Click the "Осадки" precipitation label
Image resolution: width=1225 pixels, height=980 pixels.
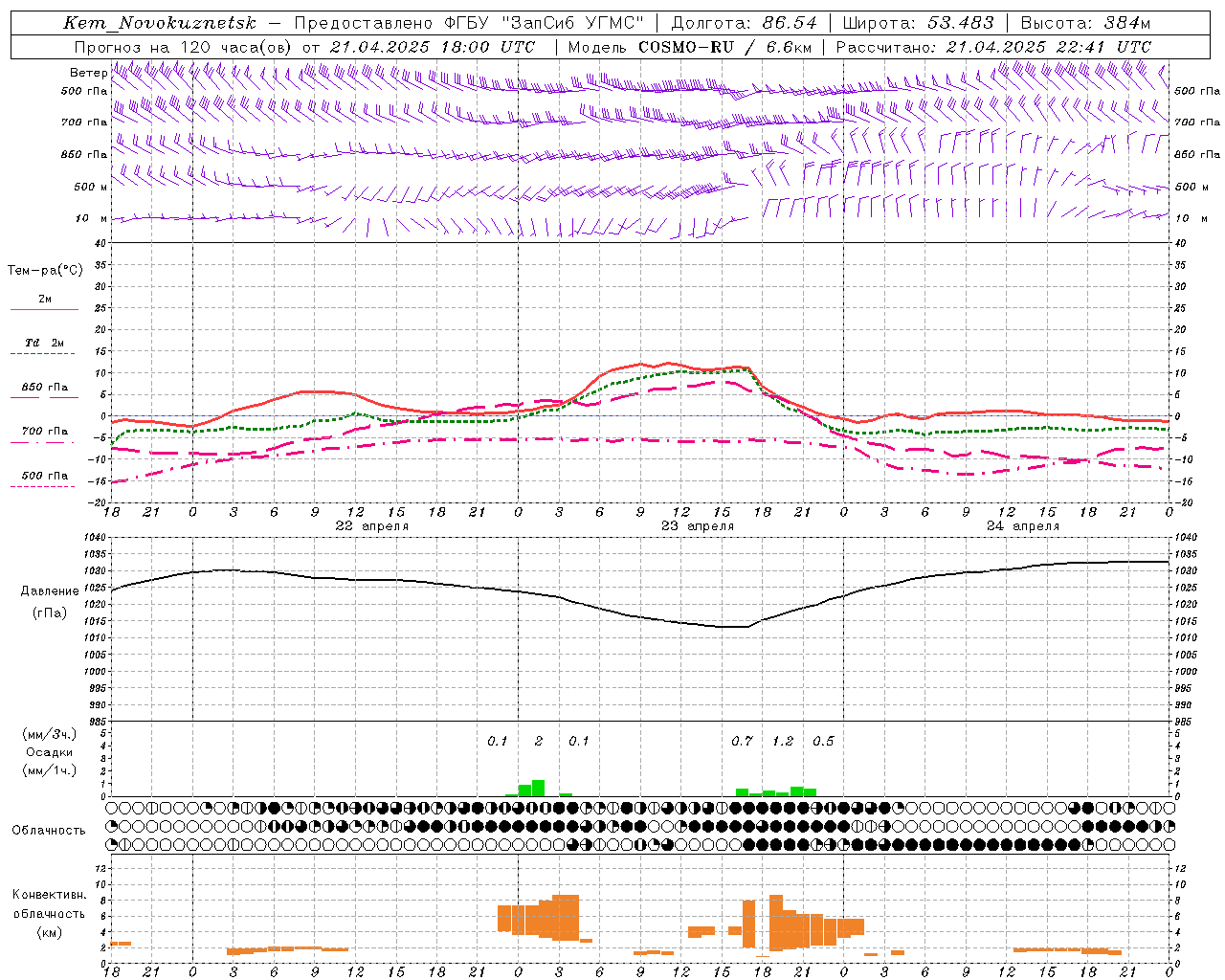pos(50,752)
